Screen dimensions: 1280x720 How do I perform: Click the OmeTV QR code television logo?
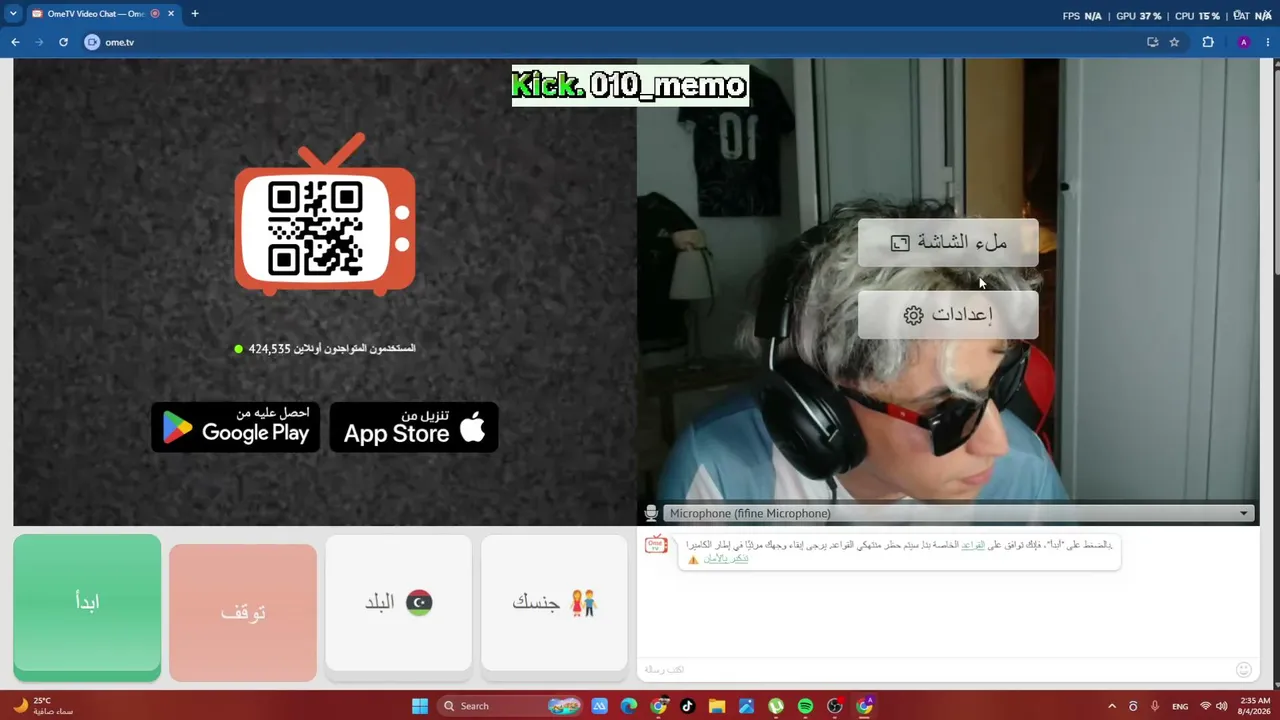pos(325,216)
